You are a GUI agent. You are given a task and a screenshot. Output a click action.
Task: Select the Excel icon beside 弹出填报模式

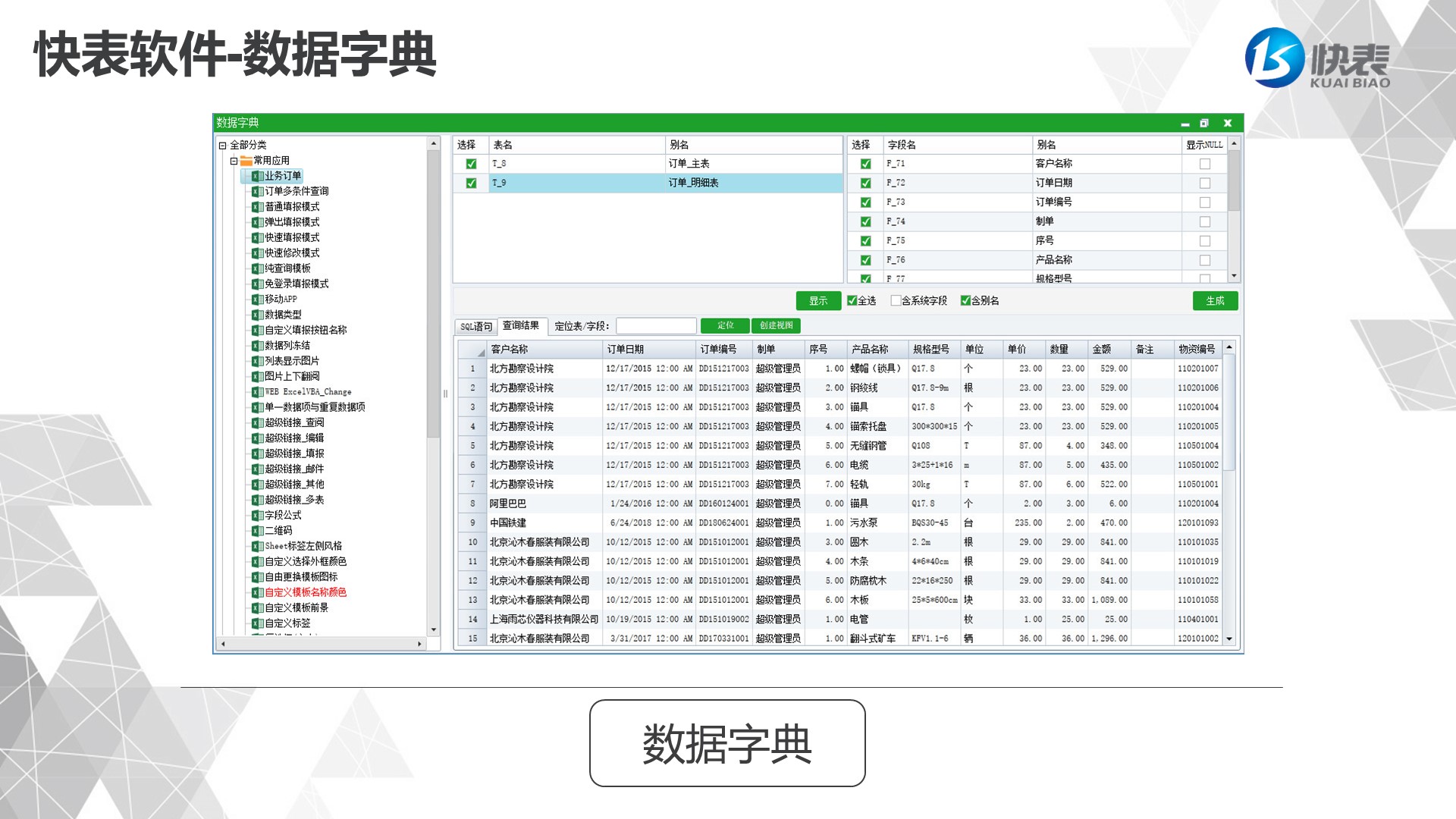click(x=258, y=222)
